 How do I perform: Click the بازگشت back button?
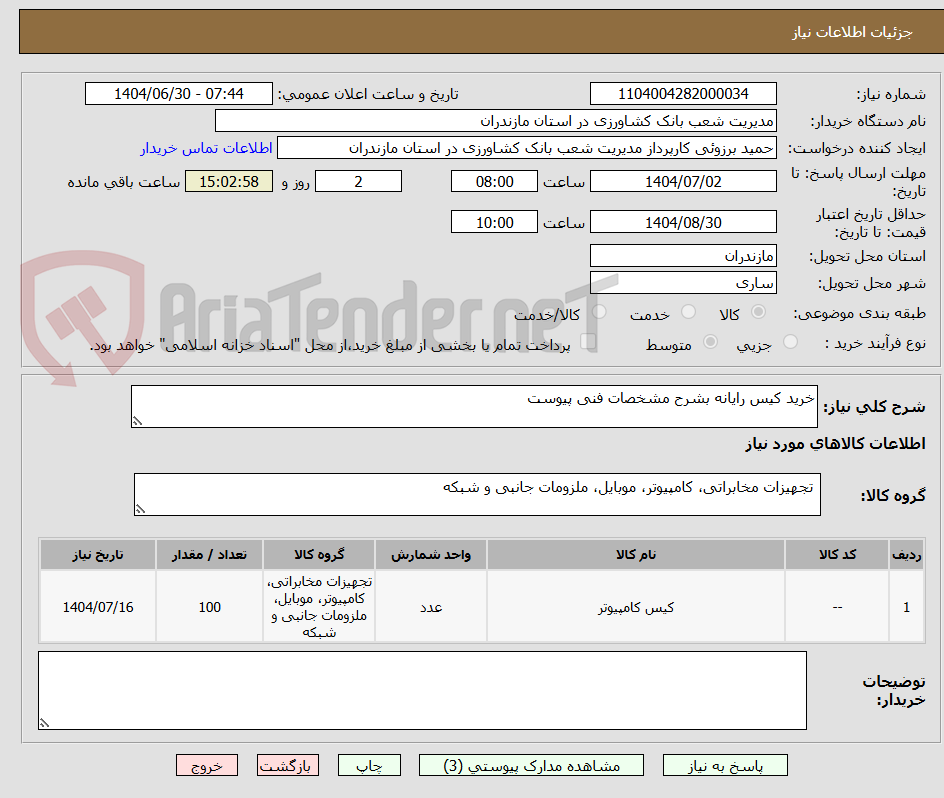click(287, 764)
